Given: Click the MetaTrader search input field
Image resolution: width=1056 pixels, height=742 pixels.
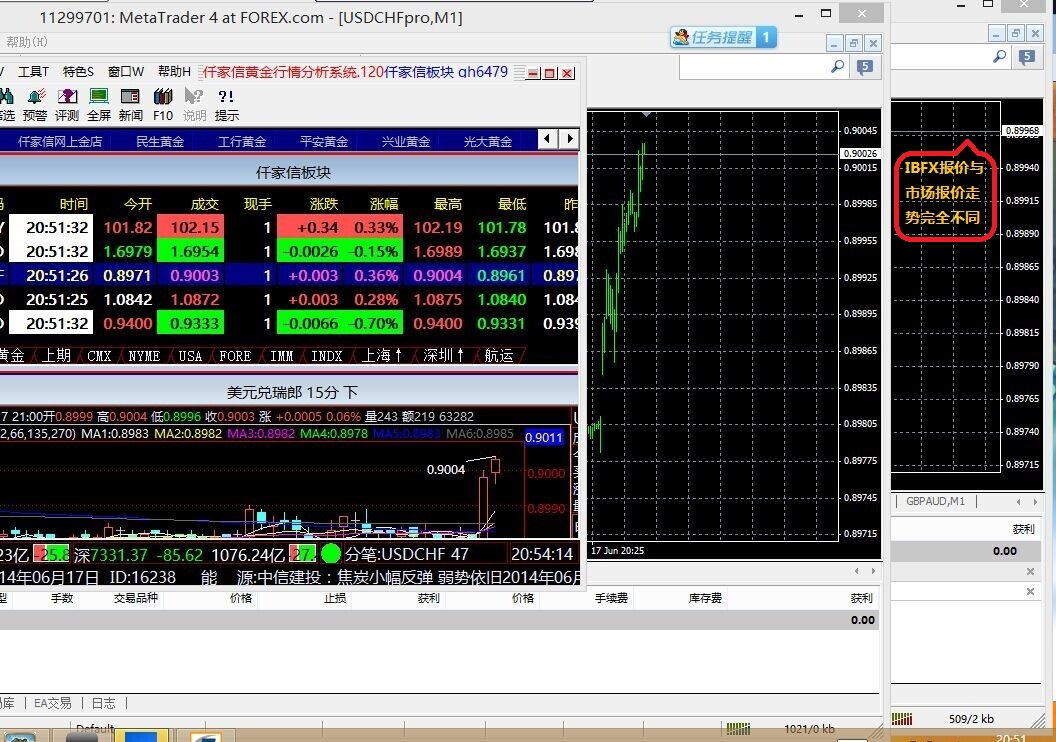Looking at the screenshot, I should (x=754, y=67).
